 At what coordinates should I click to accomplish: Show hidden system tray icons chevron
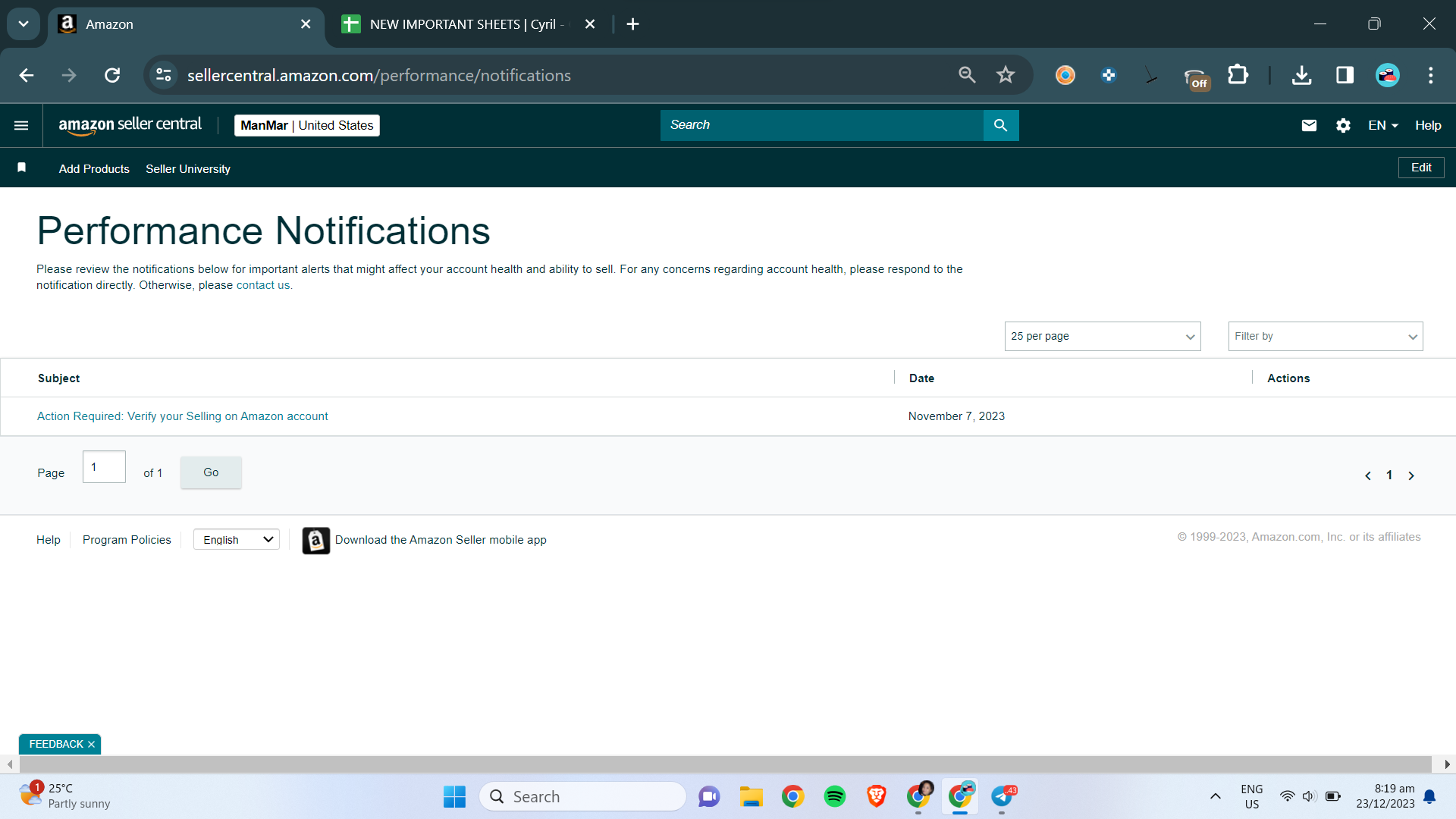[x=1216, y=796]
